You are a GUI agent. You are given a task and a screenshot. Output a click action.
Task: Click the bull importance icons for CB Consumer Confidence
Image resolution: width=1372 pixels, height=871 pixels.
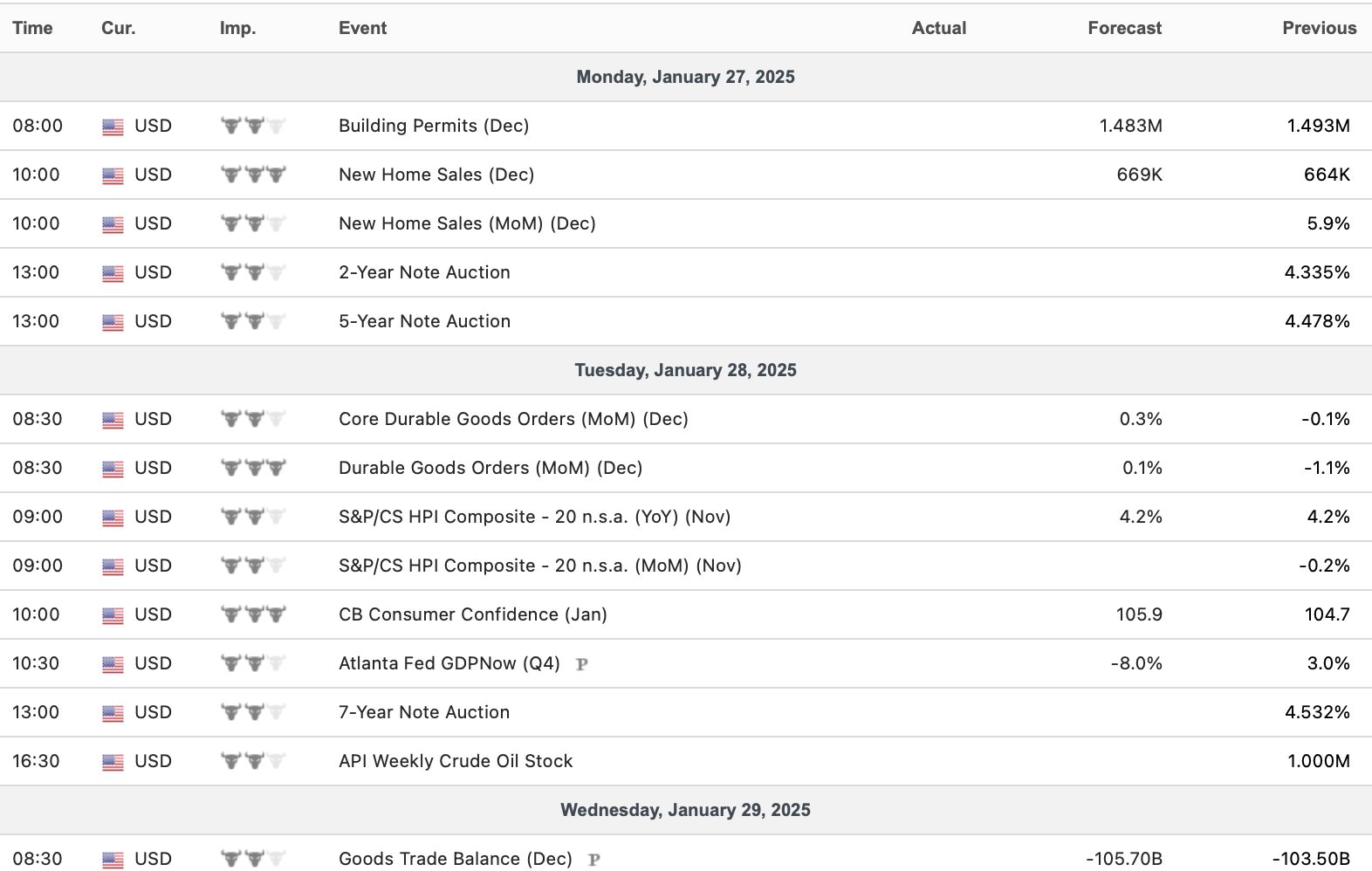pyautogui.click(x=253, y=614)
